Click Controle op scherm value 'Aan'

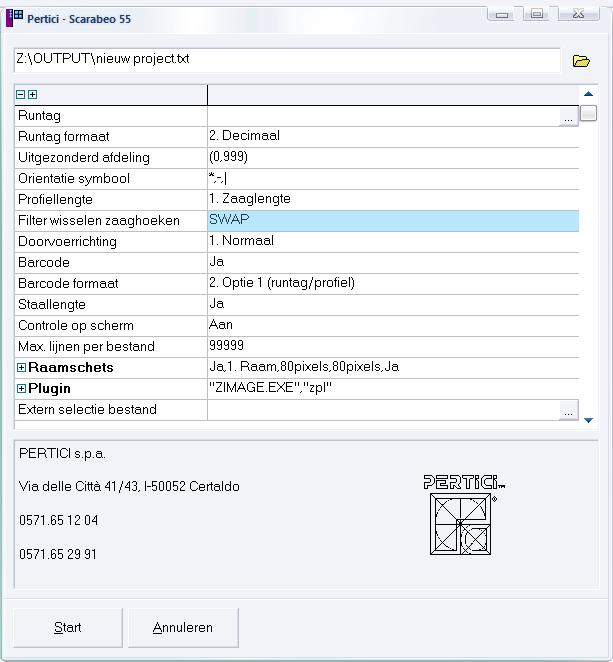tap(221, 325)
